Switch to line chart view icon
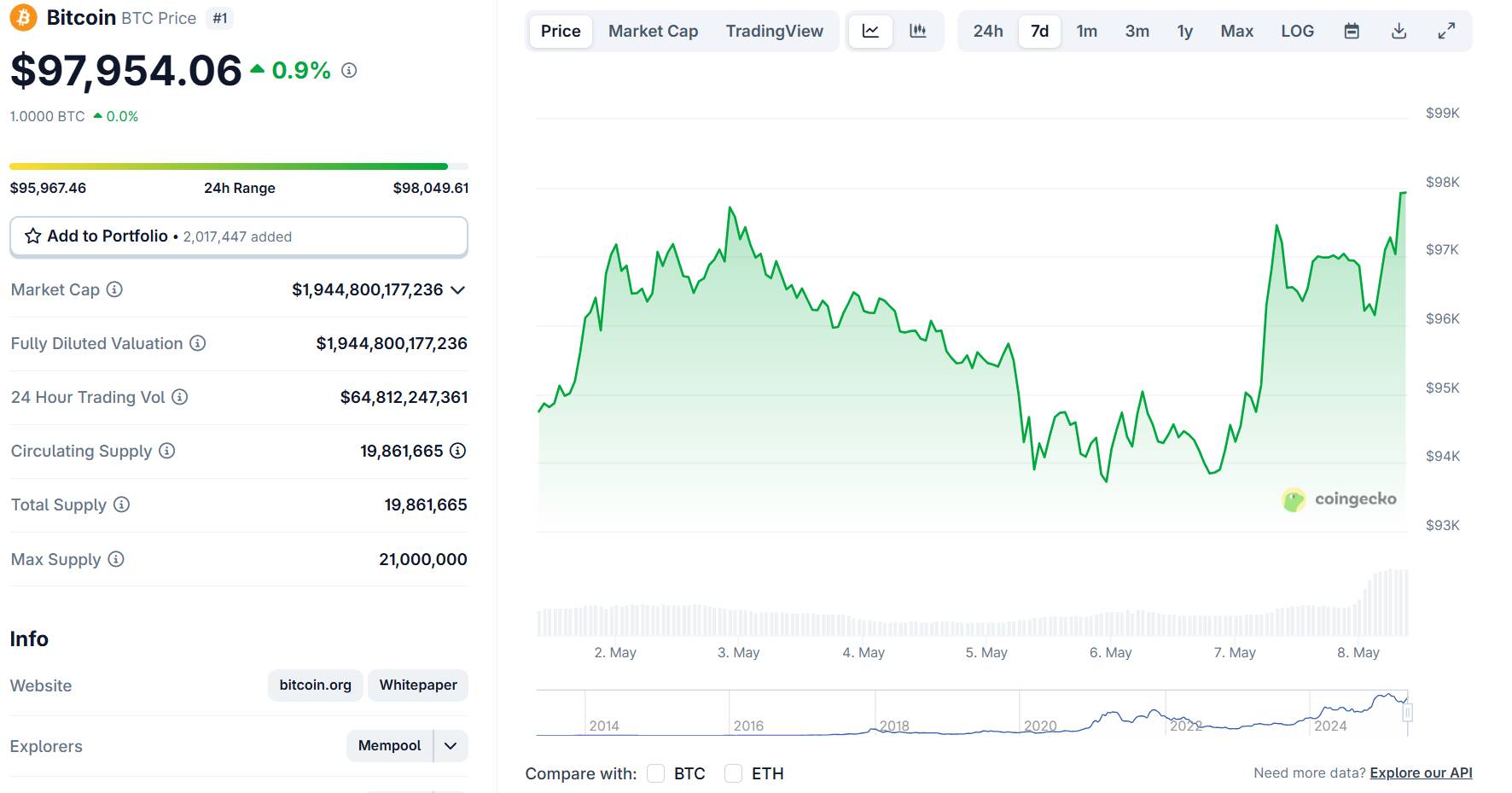 coord(870,31)
